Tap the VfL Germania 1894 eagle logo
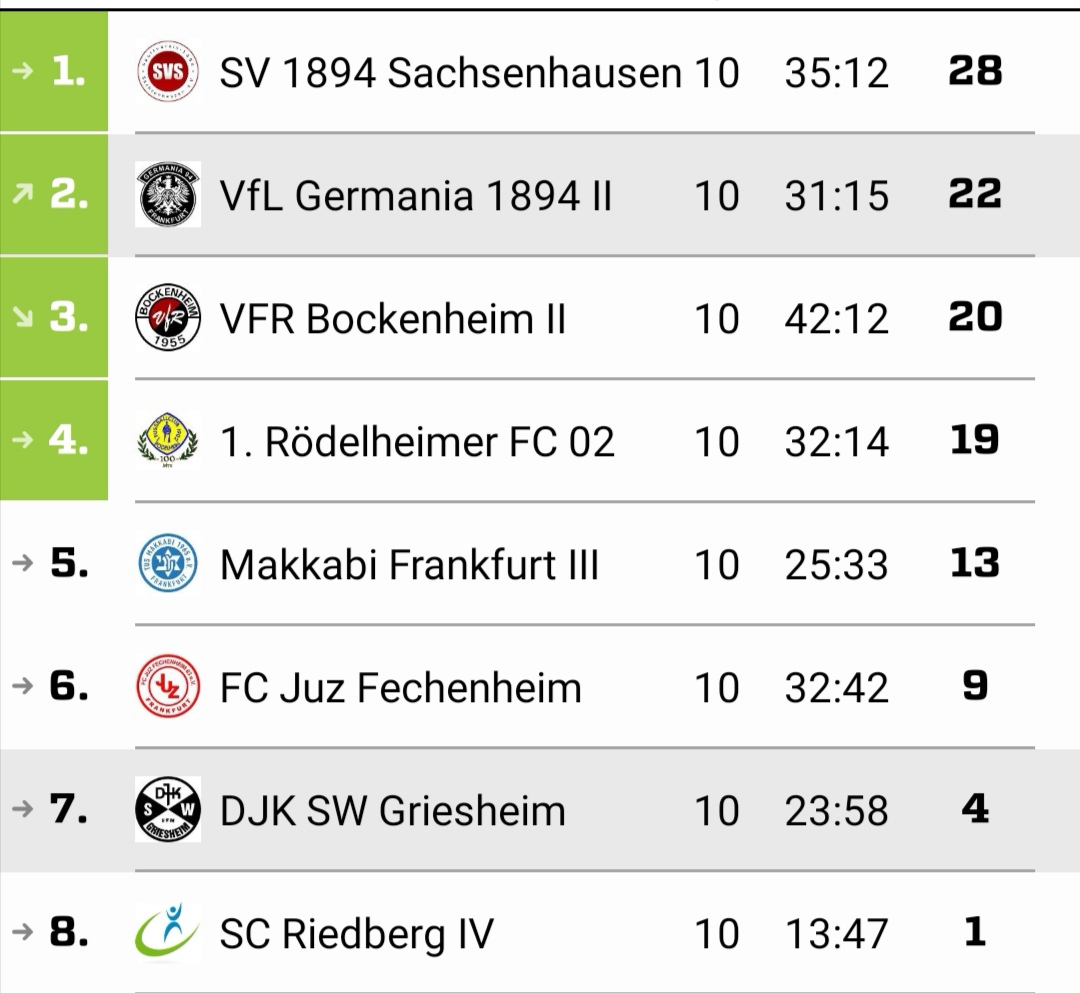The height and width of the screenshot is (993, 1080). [168, 194]
